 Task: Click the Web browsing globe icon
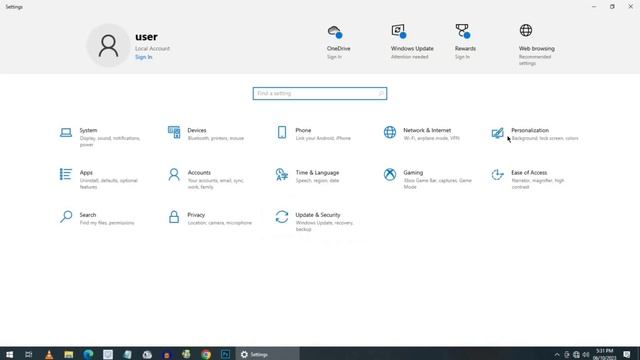point(526,30)
